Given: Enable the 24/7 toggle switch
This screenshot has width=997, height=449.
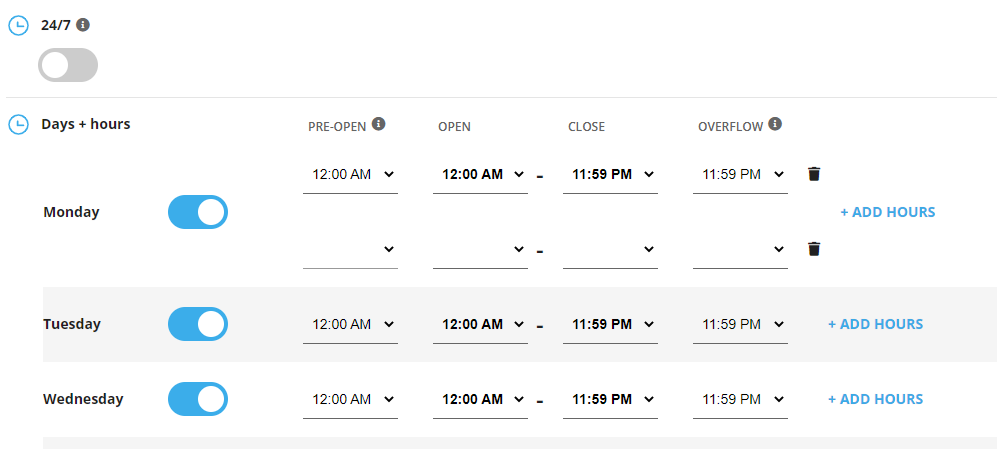Looking at the screenshot, I should pos(68,66).
